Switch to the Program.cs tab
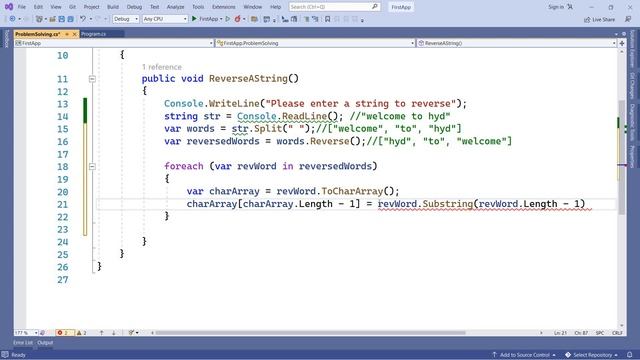The image size is (640, 360). pyautogui.click(x=93, y=34)
